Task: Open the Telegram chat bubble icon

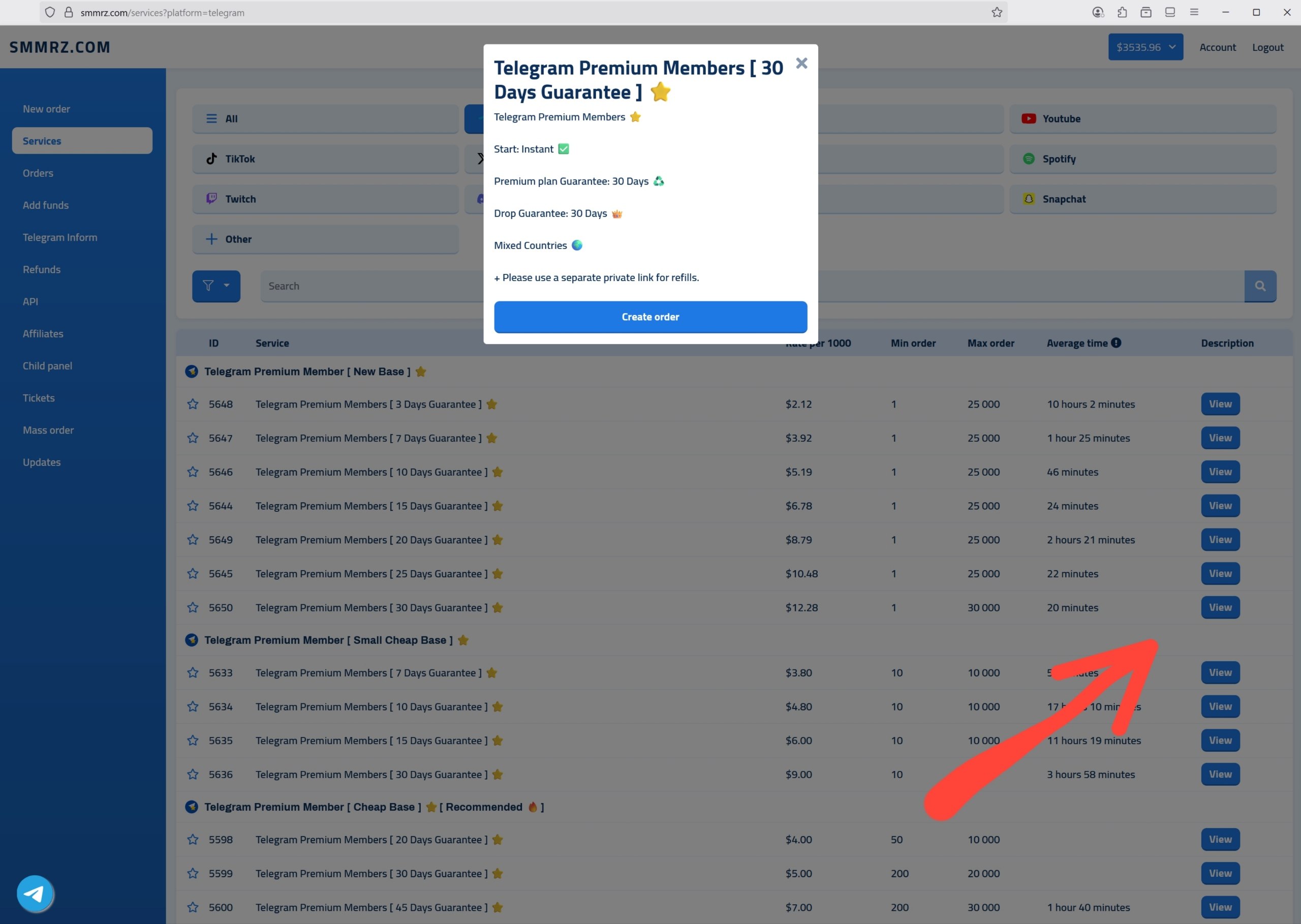Action: click(x=35, y=894)
